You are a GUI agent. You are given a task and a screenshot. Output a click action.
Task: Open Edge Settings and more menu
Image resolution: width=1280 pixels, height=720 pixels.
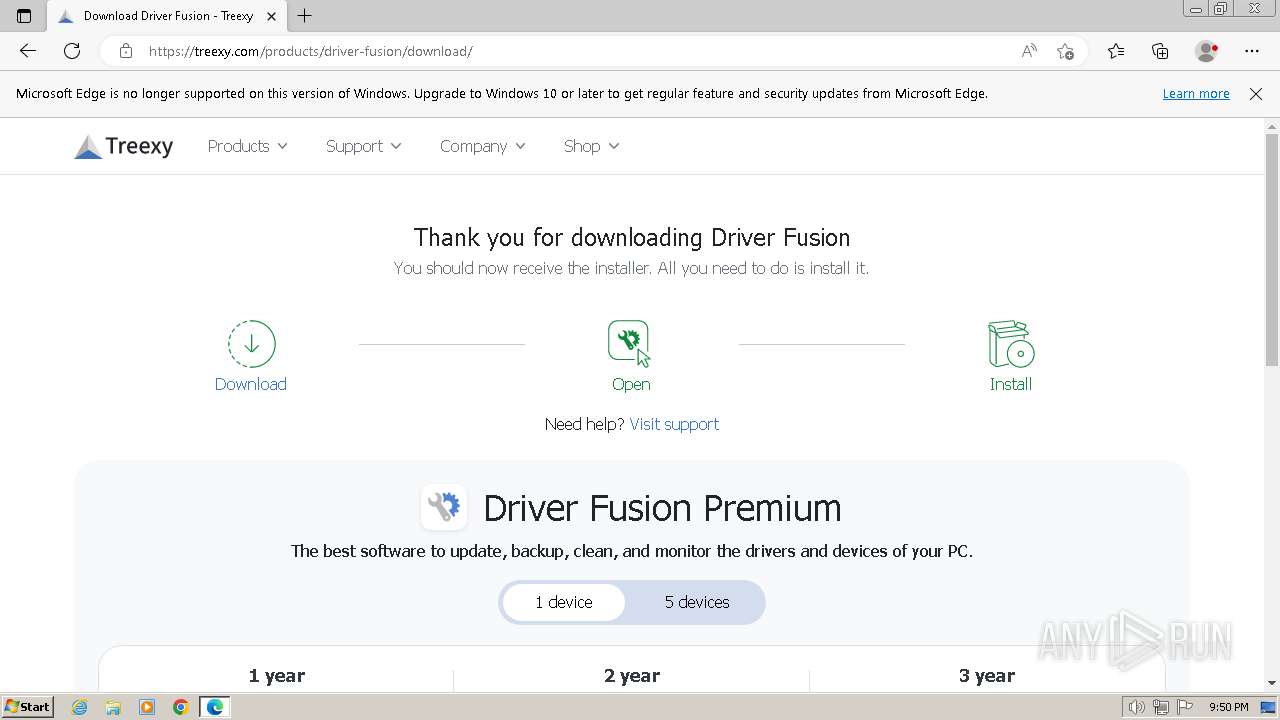1252,51
